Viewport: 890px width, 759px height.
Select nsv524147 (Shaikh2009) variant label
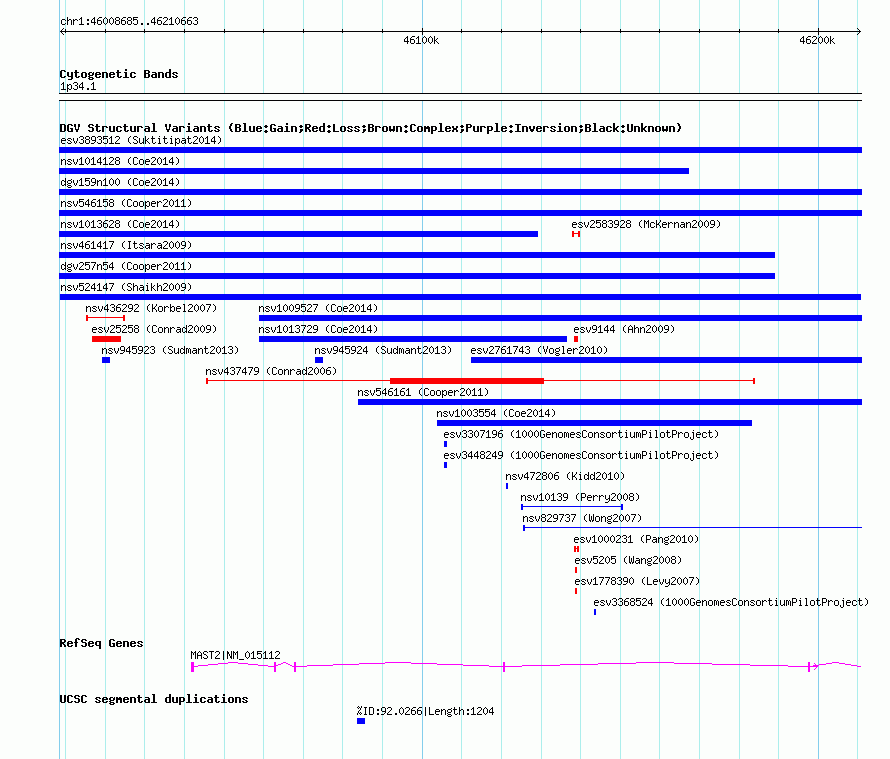126,287
